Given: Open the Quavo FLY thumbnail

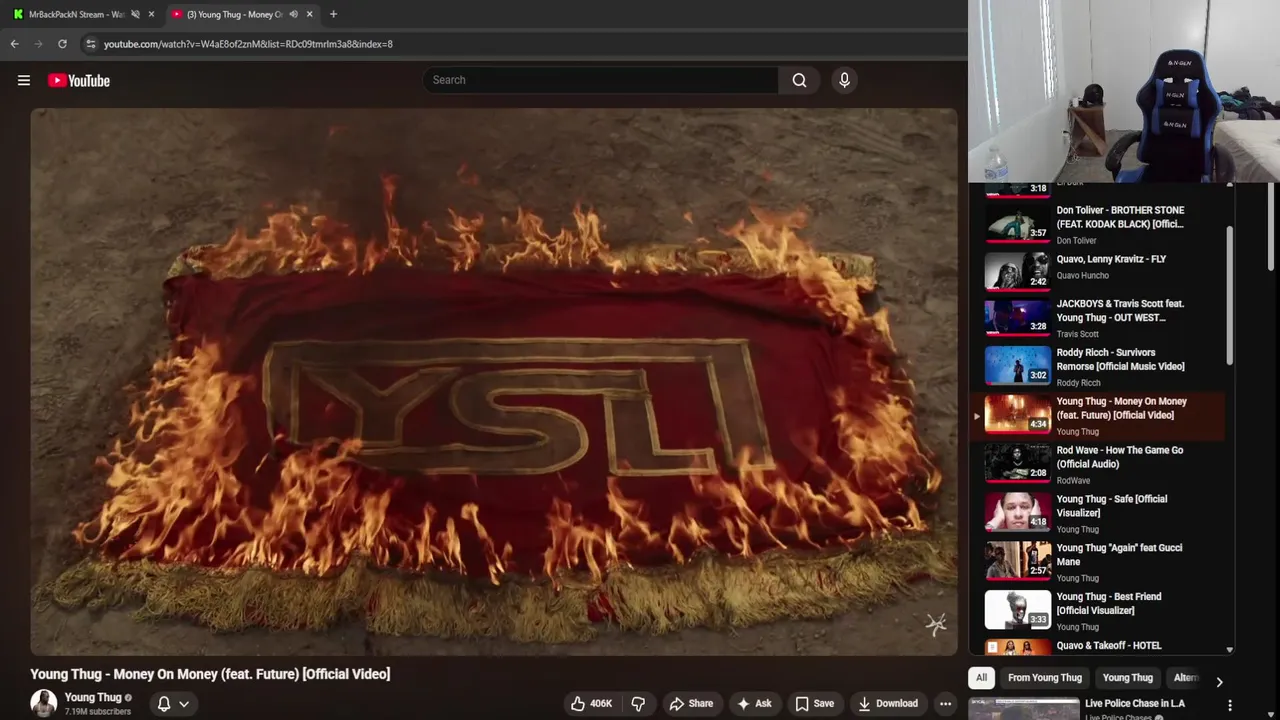Looking at the screenshot, I should click(x=1018, y=270).
